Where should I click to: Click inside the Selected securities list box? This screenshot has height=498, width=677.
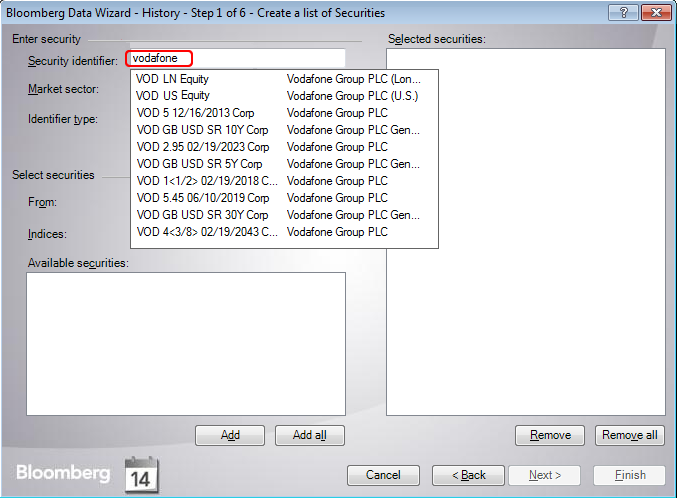click(x=525, y=232)
